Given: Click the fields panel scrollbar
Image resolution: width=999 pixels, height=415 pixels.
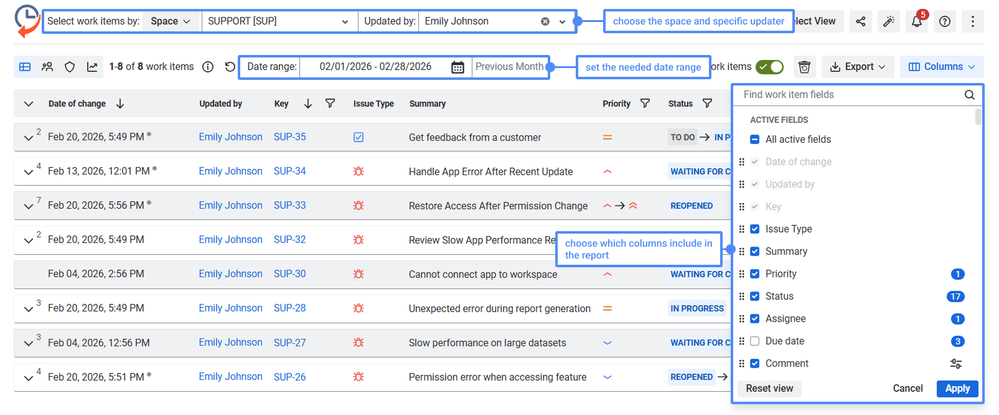Looking at the screenshot, I should point(978,118).
